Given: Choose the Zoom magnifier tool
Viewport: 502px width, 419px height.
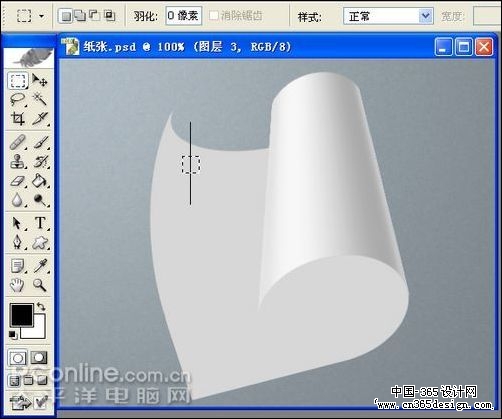Looking at the screenshot, I should (40, 285).
